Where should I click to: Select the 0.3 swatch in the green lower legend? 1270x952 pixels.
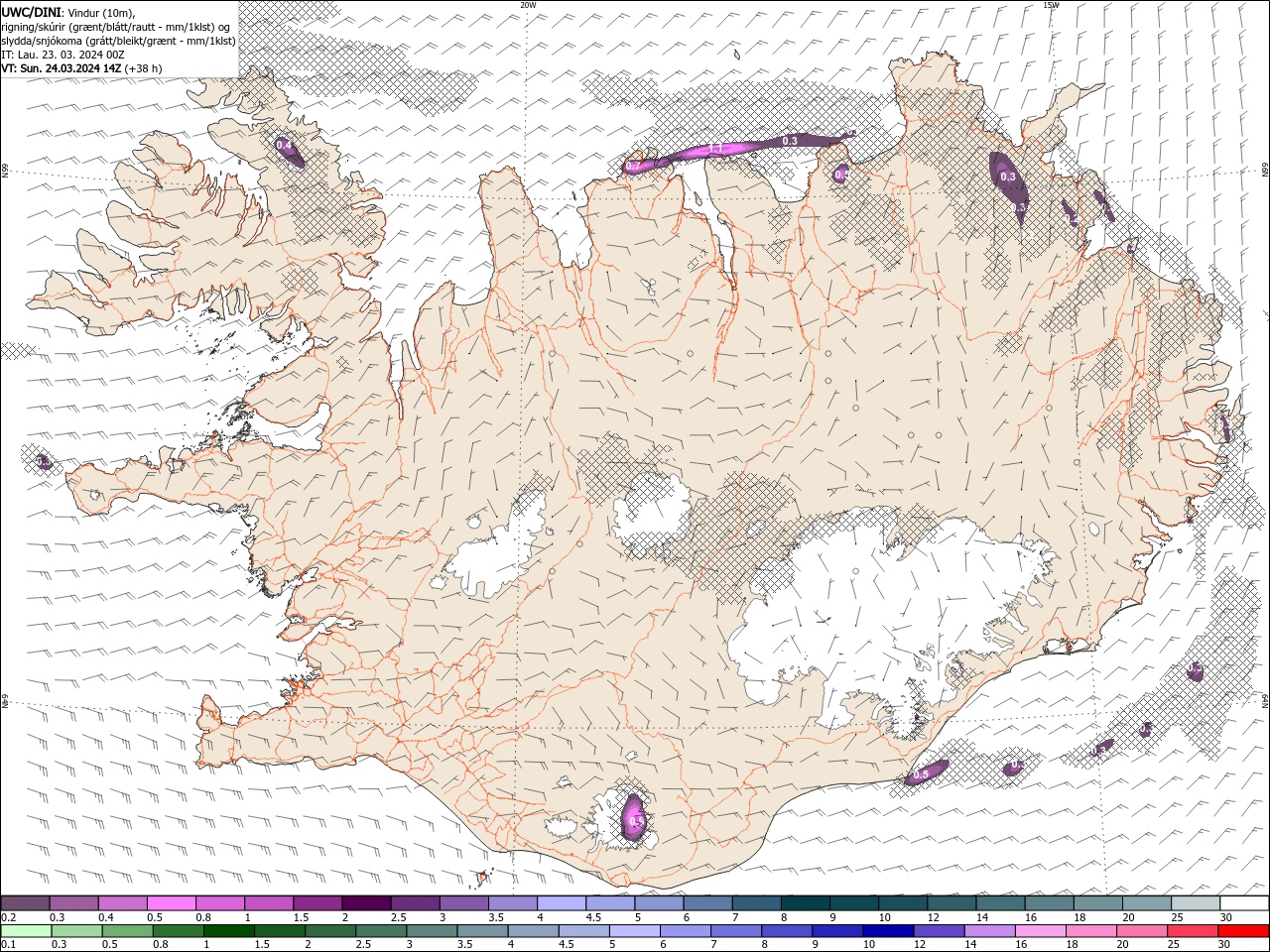76,931
